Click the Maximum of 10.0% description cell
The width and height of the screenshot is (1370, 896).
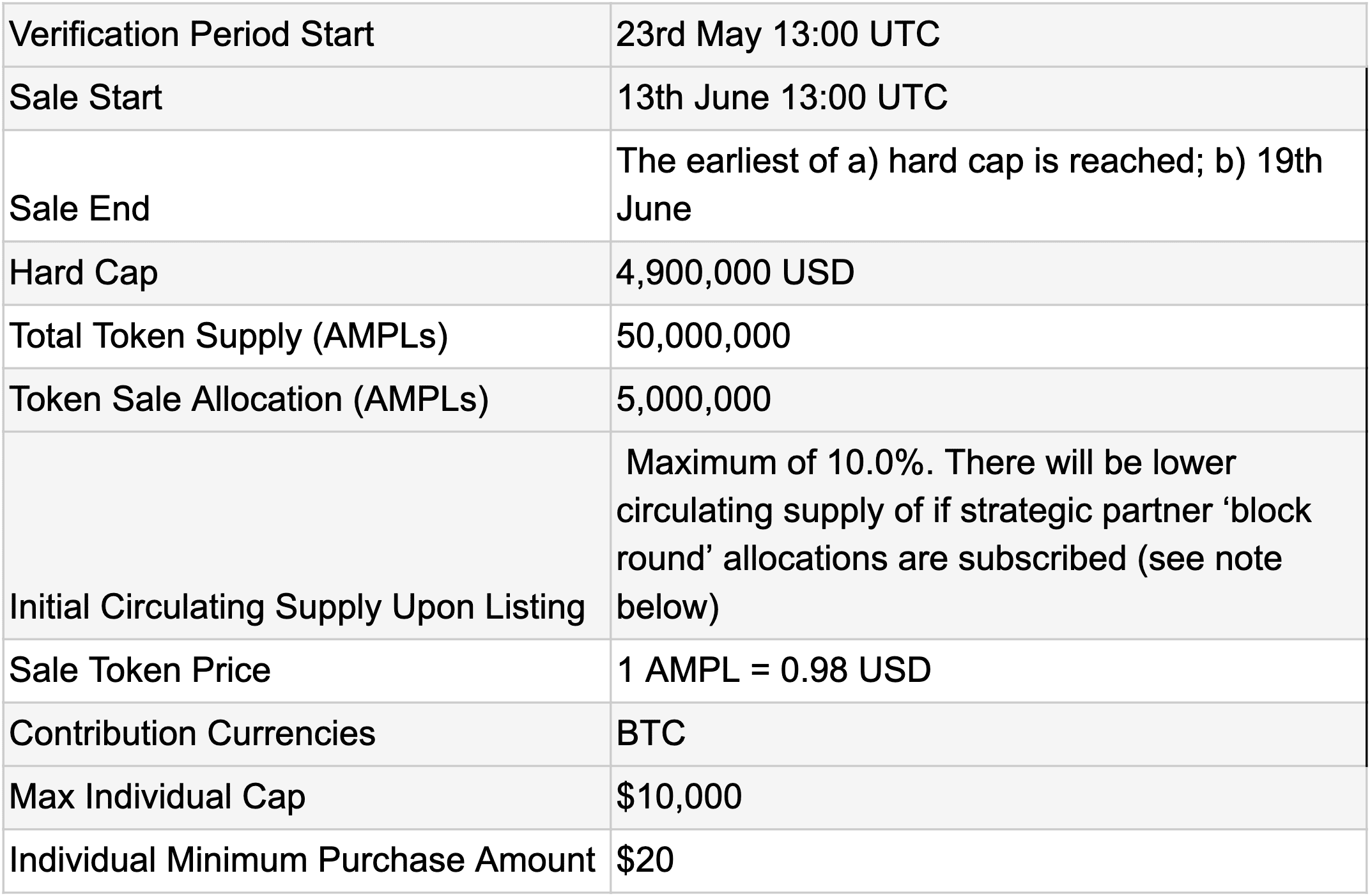989,536
